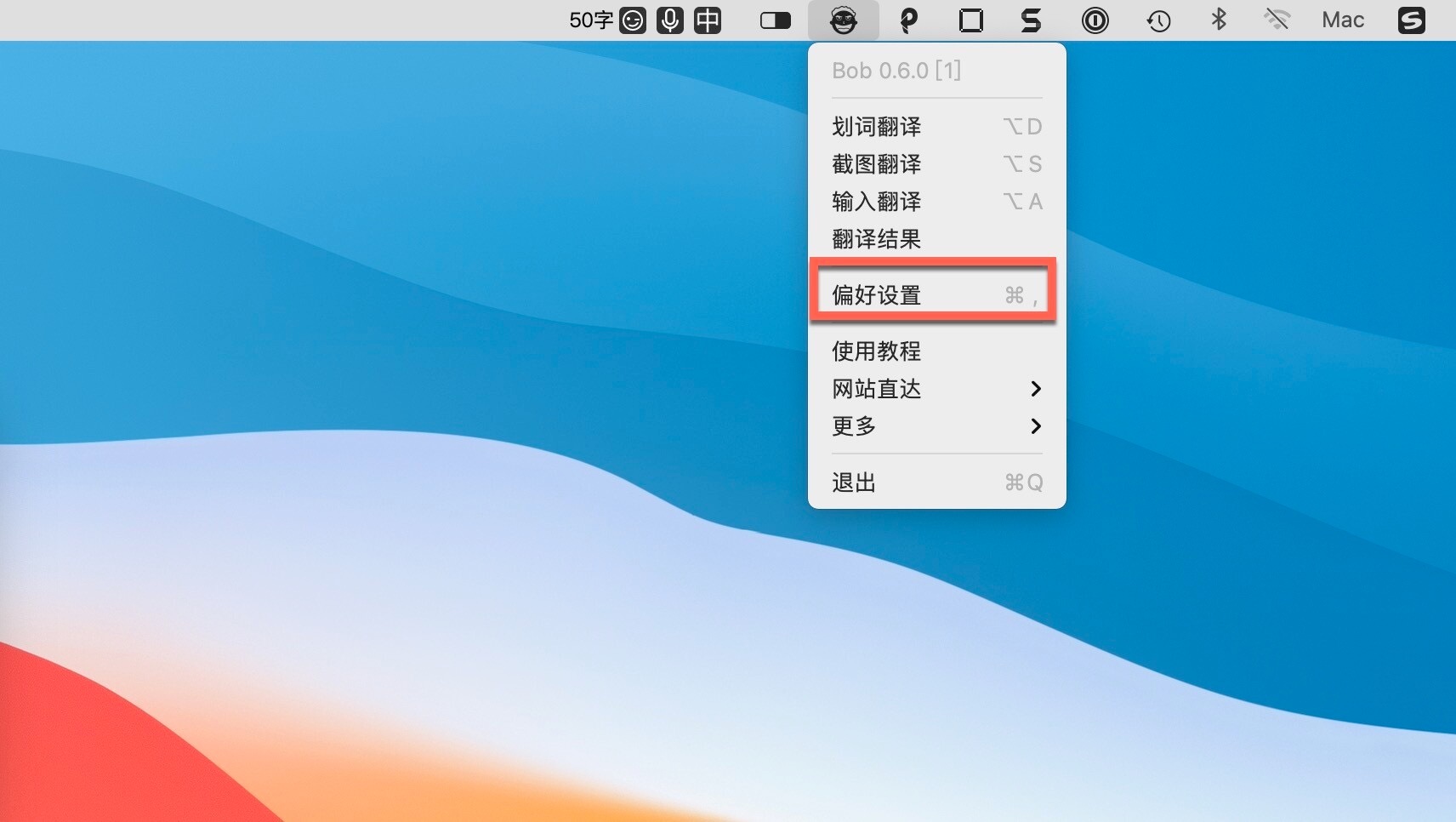
Task: Open the 使用教程 tutorial
Action: coord(936,351)
